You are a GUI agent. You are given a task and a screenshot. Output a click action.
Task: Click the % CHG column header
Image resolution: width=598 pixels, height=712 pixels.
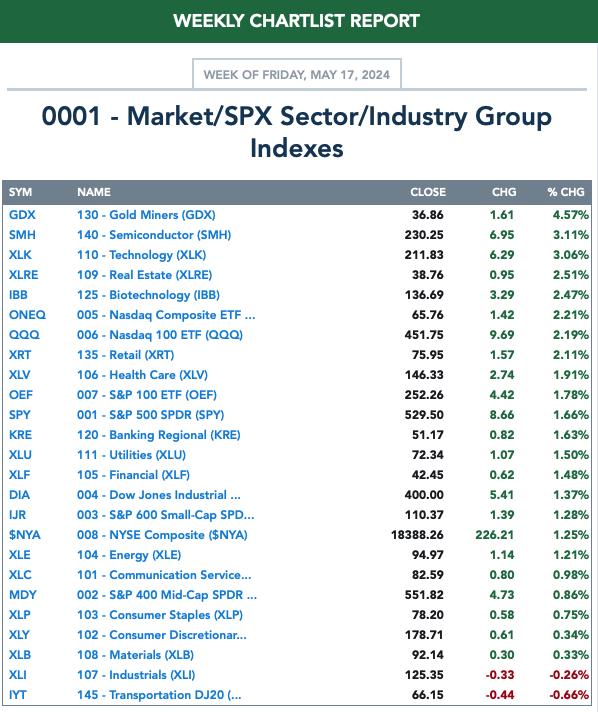coord(566,192)
